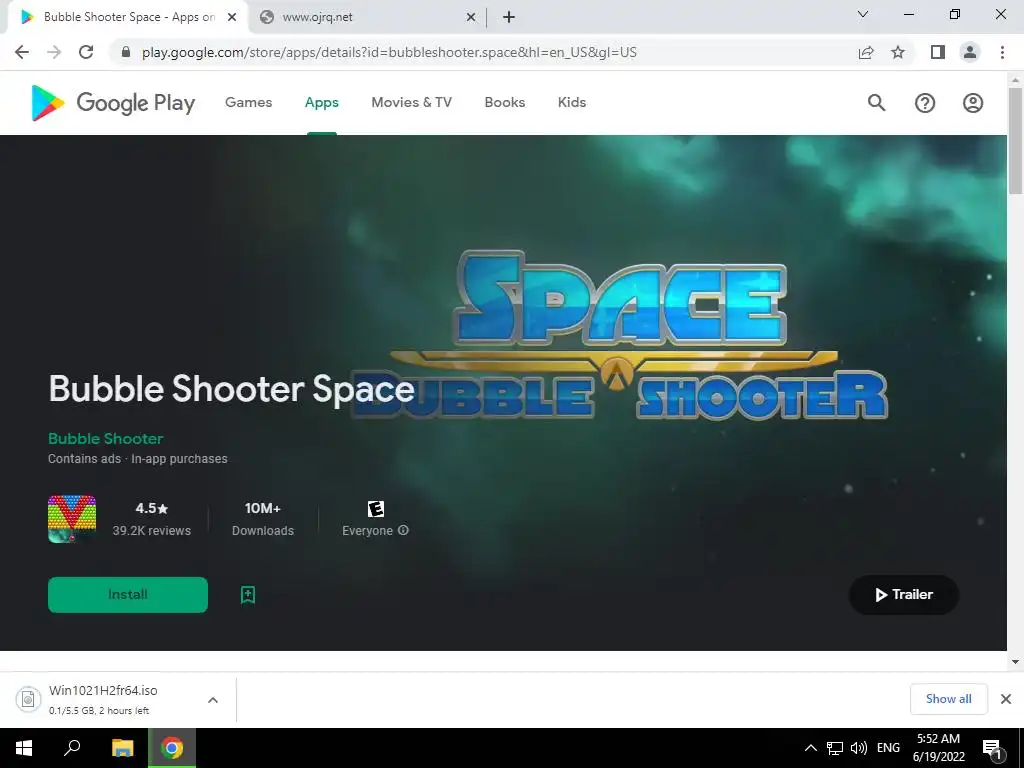Click Chrome taskbar icon
Image resolution: width=1024 pixels, height=768 pixels.
pyautogui.click(x=172, y=748)
